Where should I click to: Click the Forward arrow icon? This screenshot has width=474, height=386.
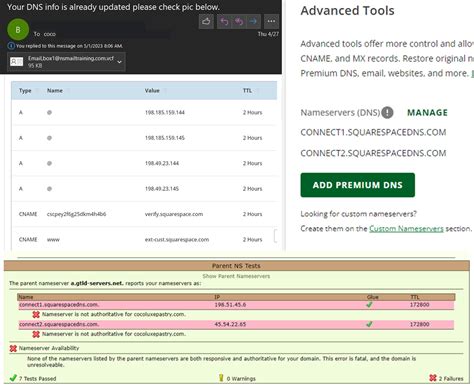tap(253, 22)
